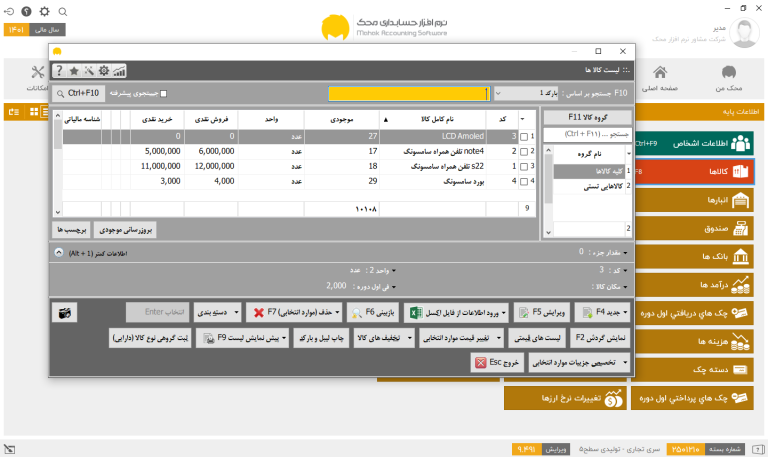Open the gear settings icon in dialog toolbar

[104, 71]
